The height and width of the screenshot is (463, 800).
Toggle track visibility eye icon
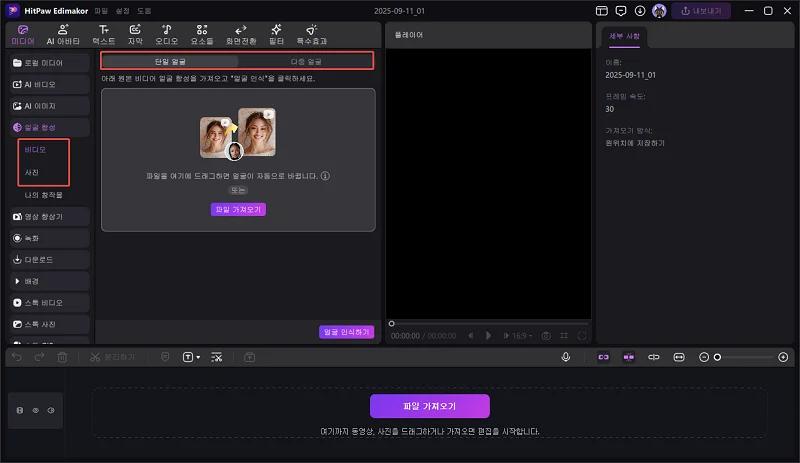coord(36,410)
